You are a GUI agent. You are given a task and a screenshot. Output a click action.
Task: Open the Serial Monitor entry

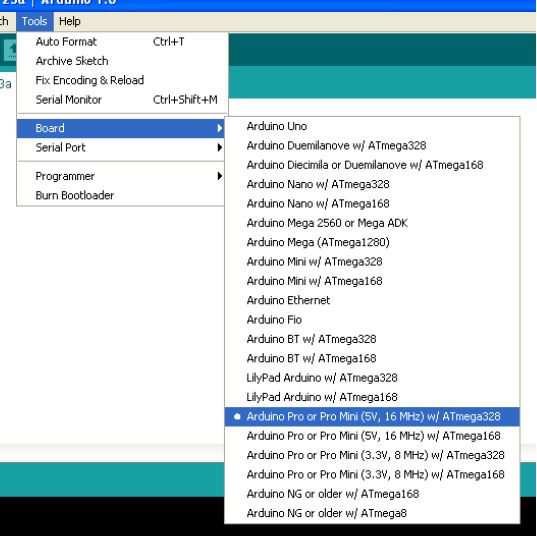[122, 100]
